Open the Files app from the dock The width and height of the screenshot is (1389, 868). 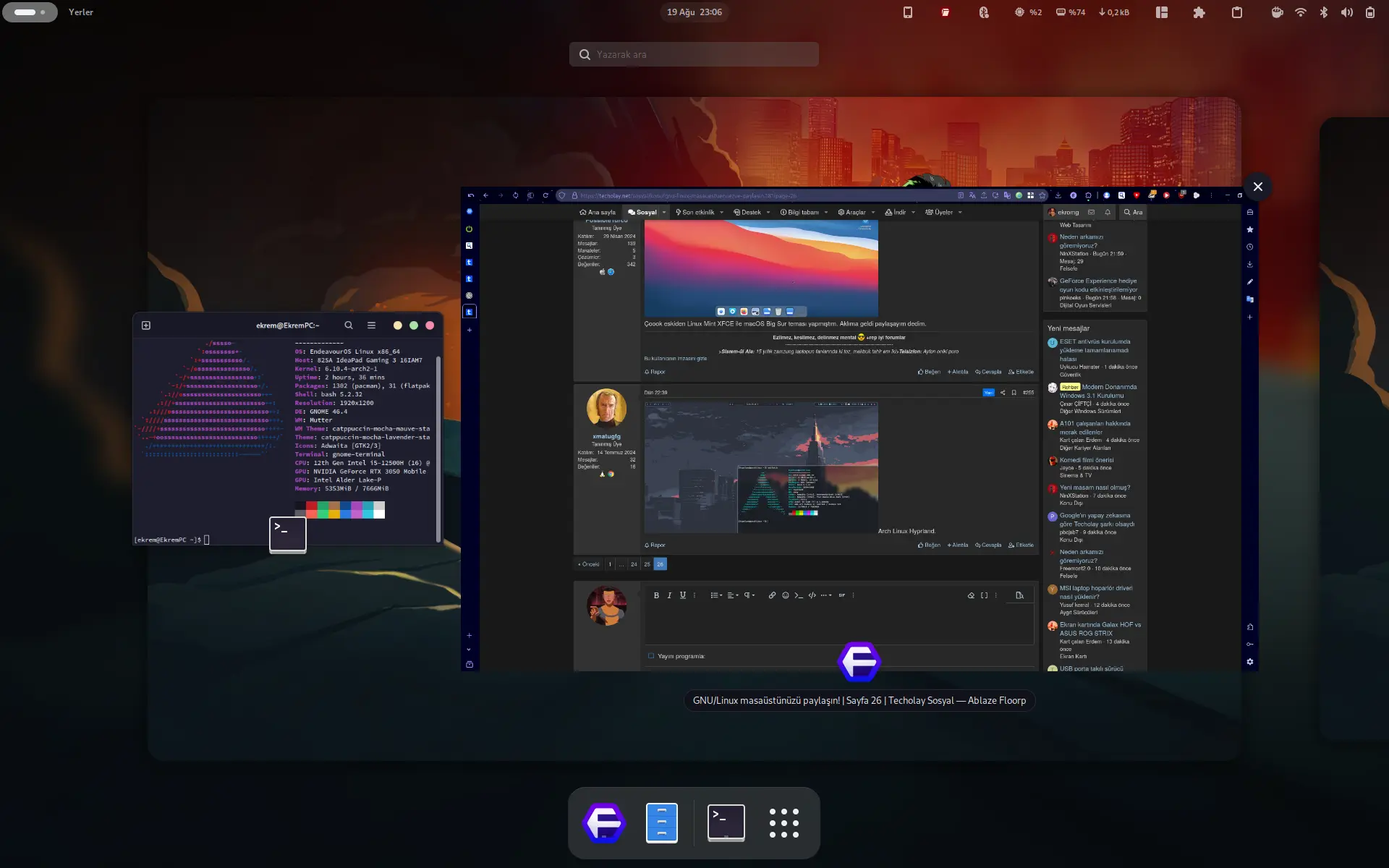coord(662,823)
